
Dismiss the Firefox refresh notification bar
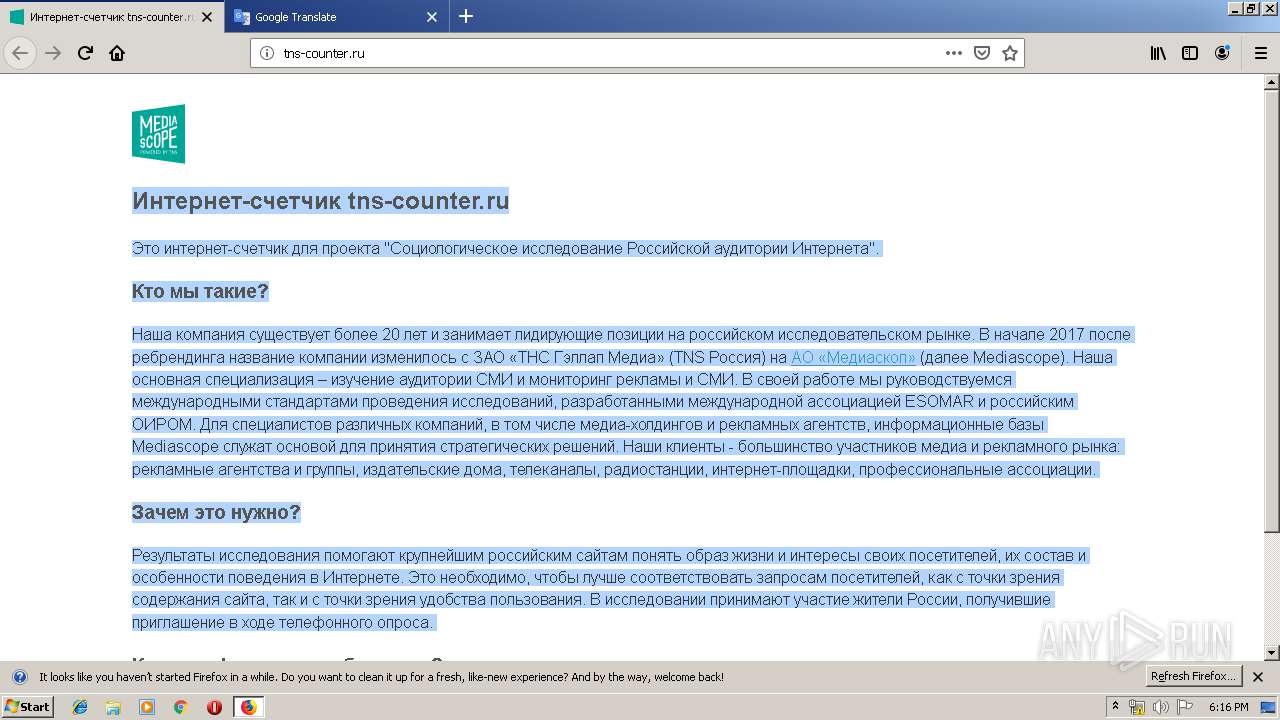tap(1258, 677)
